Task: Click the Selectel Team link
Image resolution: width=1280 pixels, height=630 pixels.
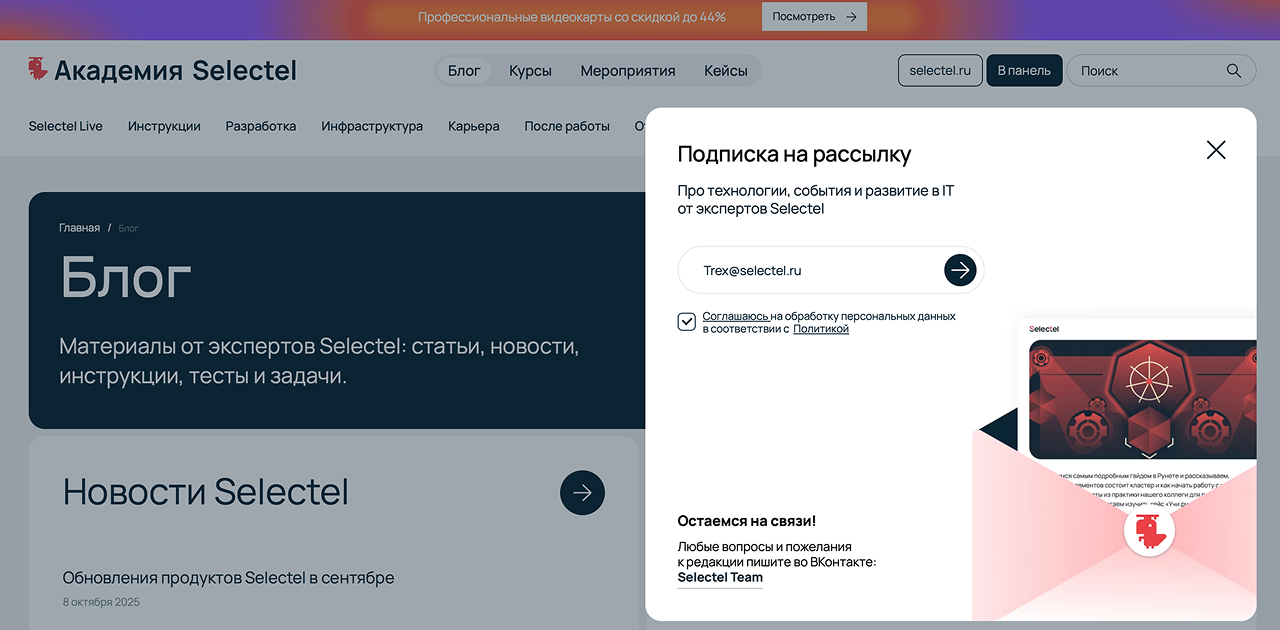Action: coord(719,578)
